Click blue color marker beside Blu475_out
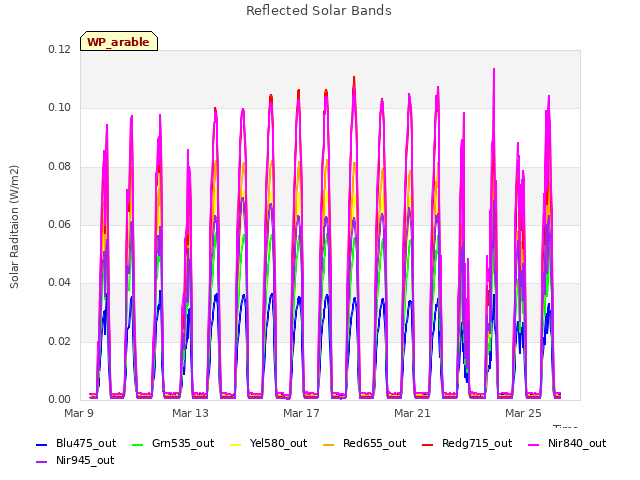 pos(42,444)
